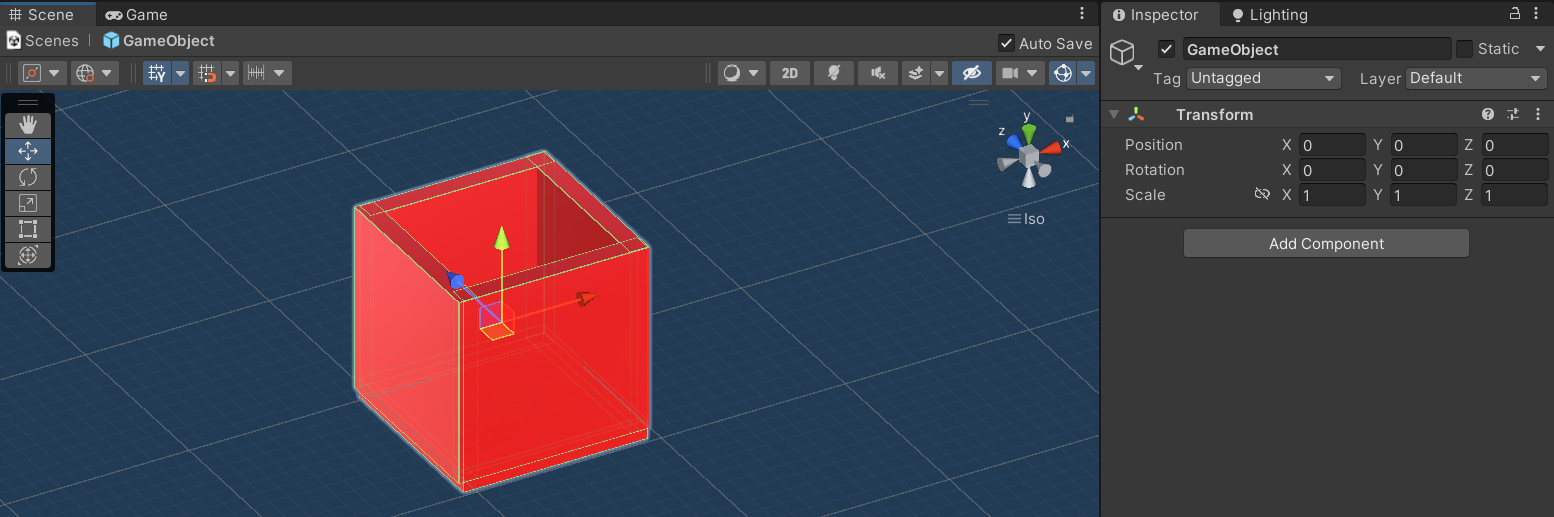Image resolution: width=1554 pixels, height=517 pixels.
Task: Switch to the Game tab
Action: coord(136,15)
